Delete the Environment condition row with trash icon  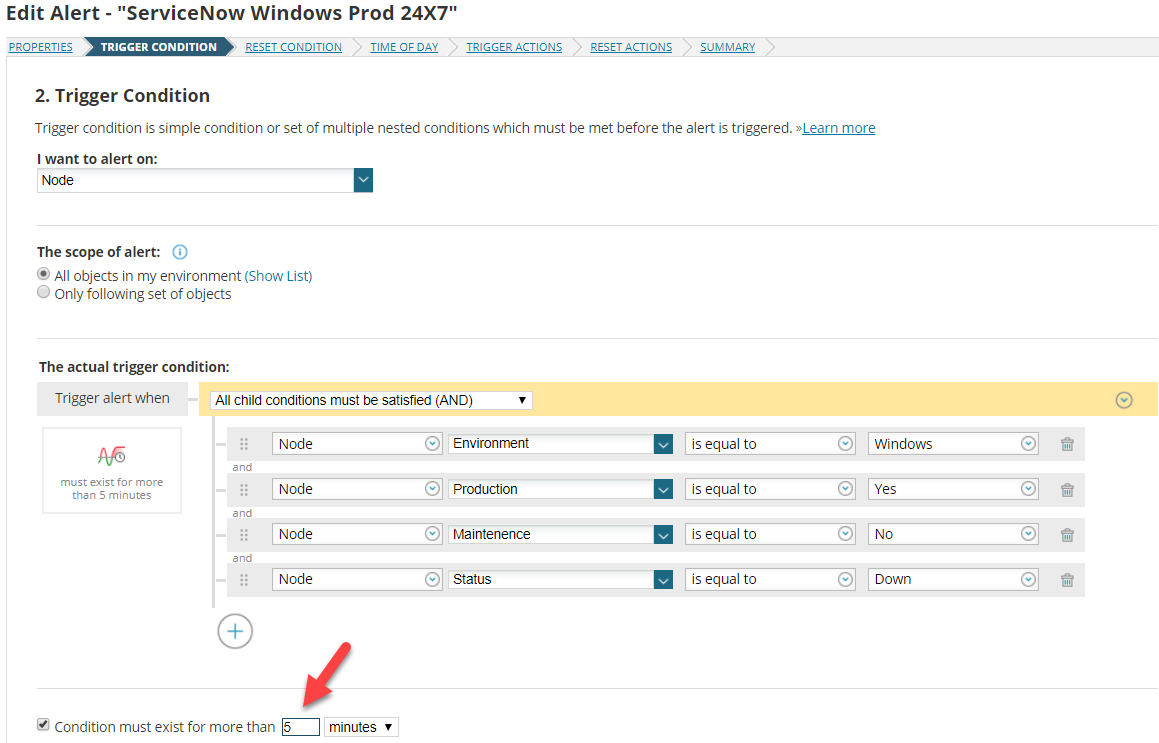coord(1067,444)
